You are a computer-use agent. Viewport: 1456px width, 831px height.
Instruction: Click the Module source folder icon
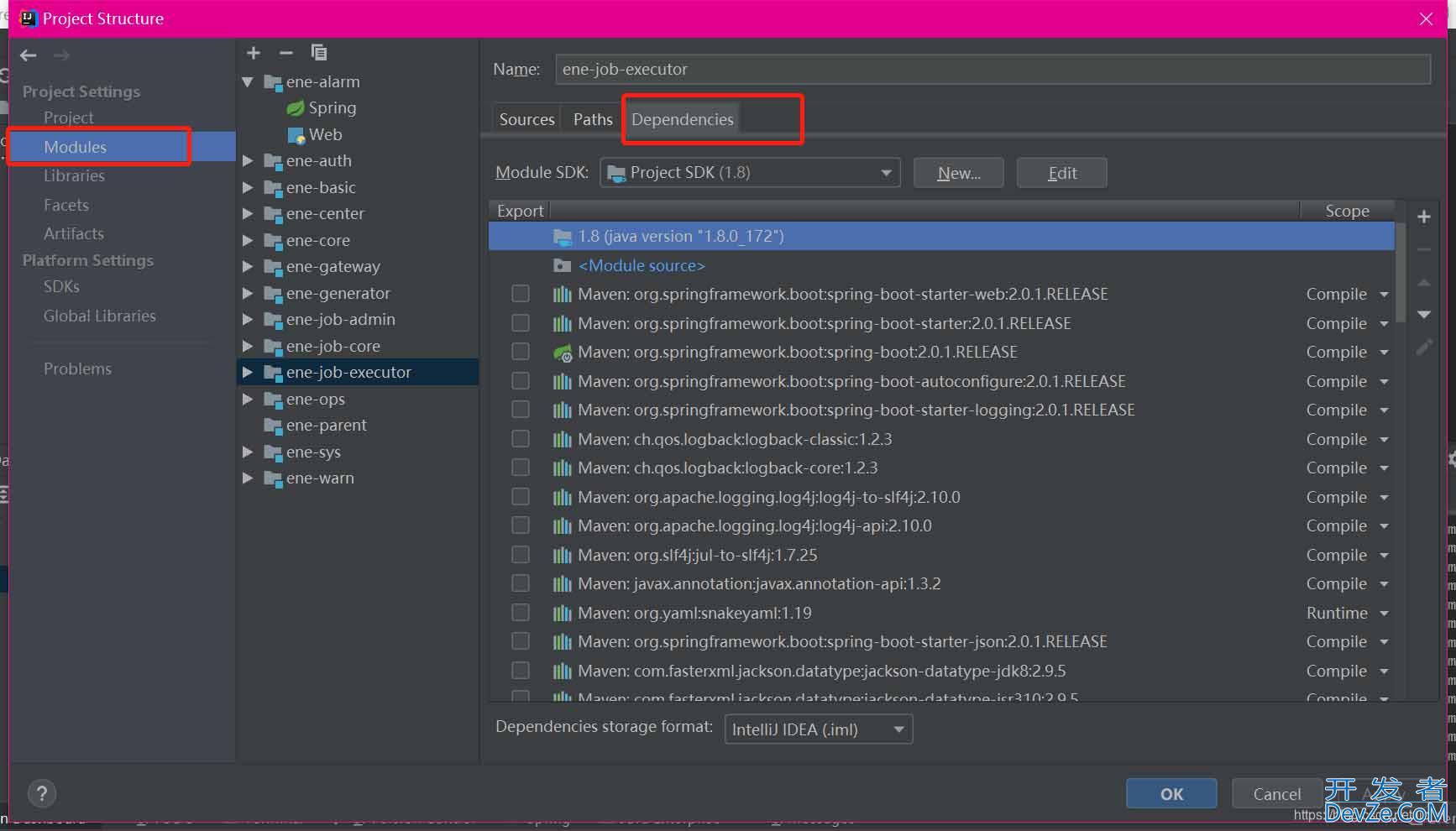[x=563, y=265]
